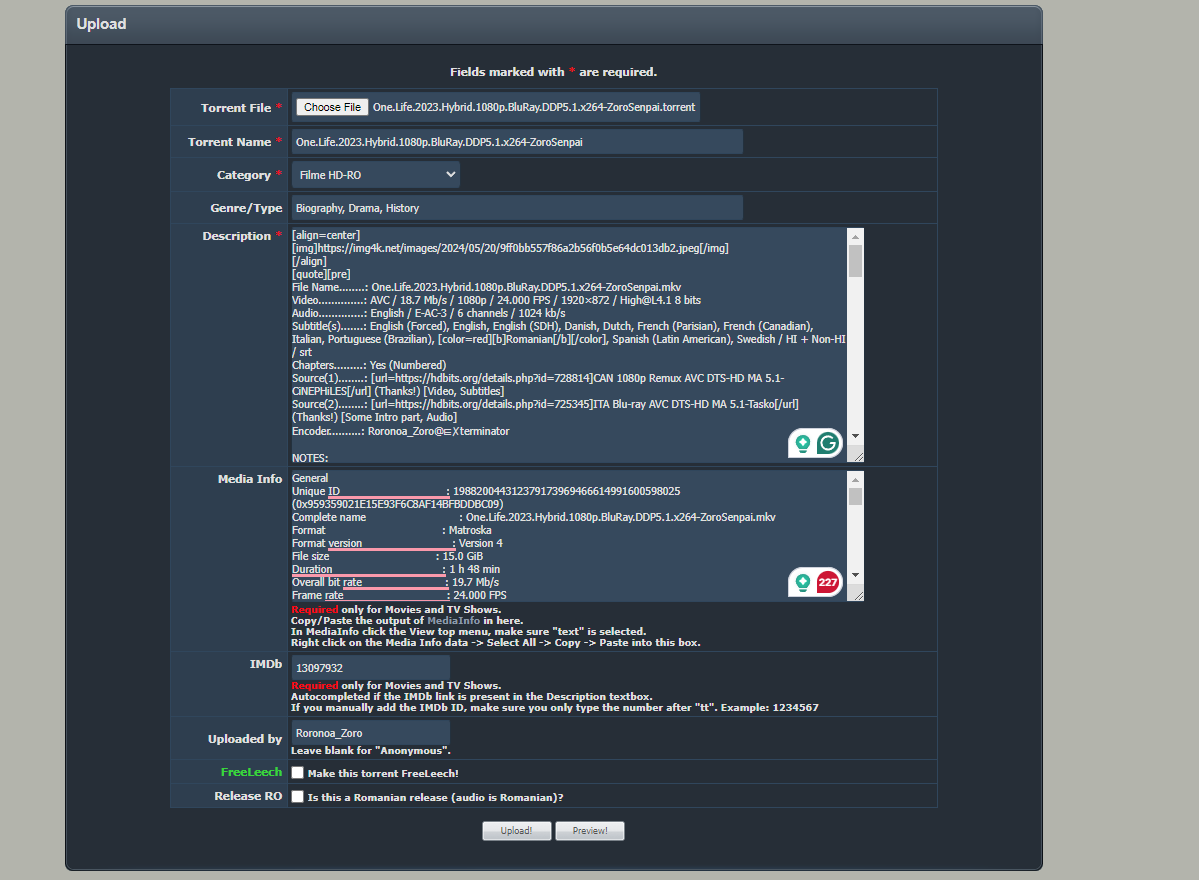The image size is (1199, 880).
Task: Click Media Info scrollbar up arrow
Action: (x=855, y=479)
